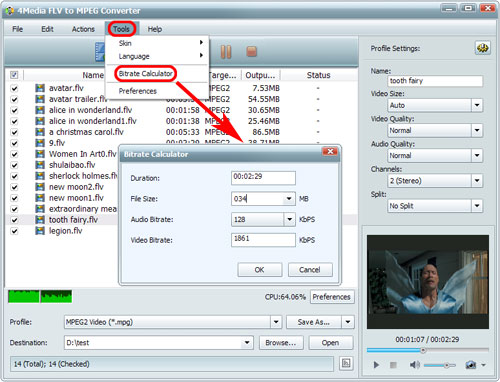Open the Destination path dropdown
The width and height of the screenshot is (500, 382).
tap(247, 343)
